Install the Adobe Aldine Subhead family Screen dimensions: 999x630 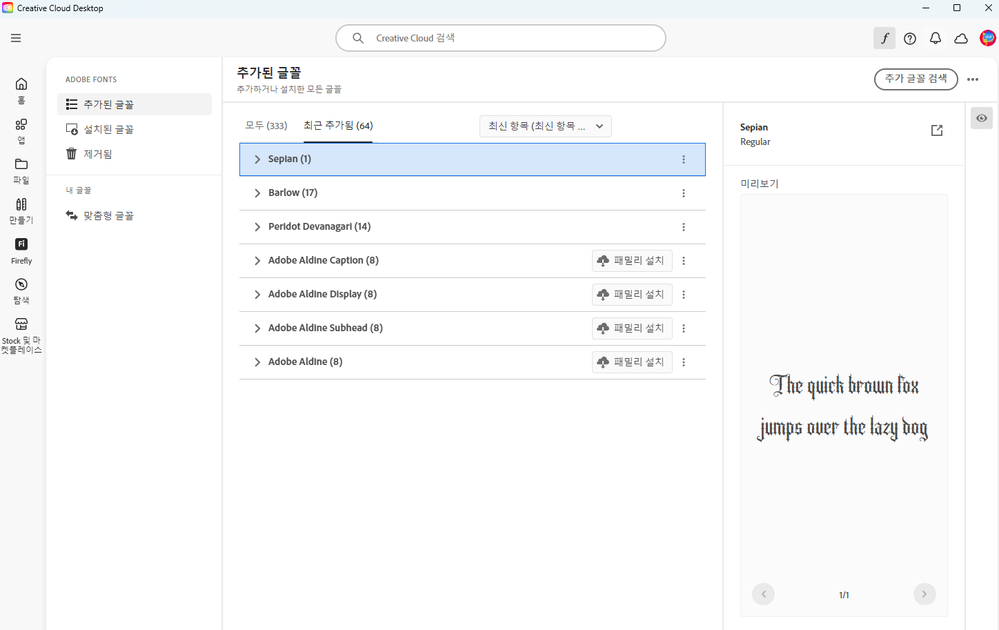(x=632, y=328)
